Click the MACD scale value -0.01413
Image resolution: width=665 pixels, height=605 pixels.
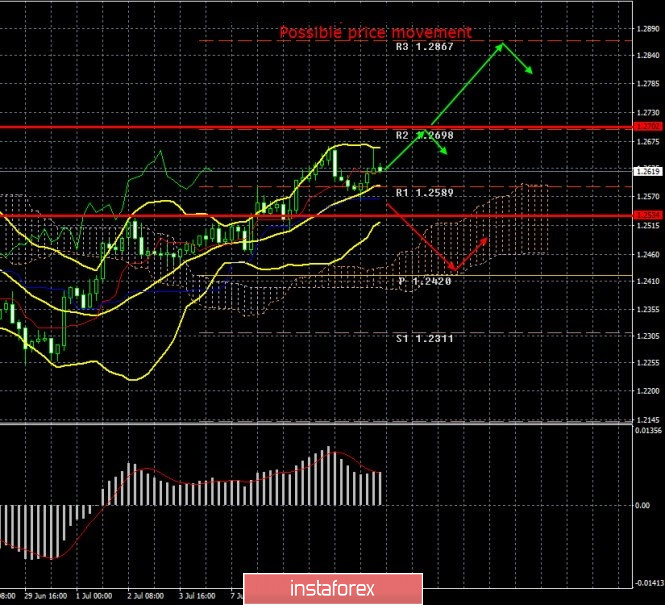coord(649,583)
